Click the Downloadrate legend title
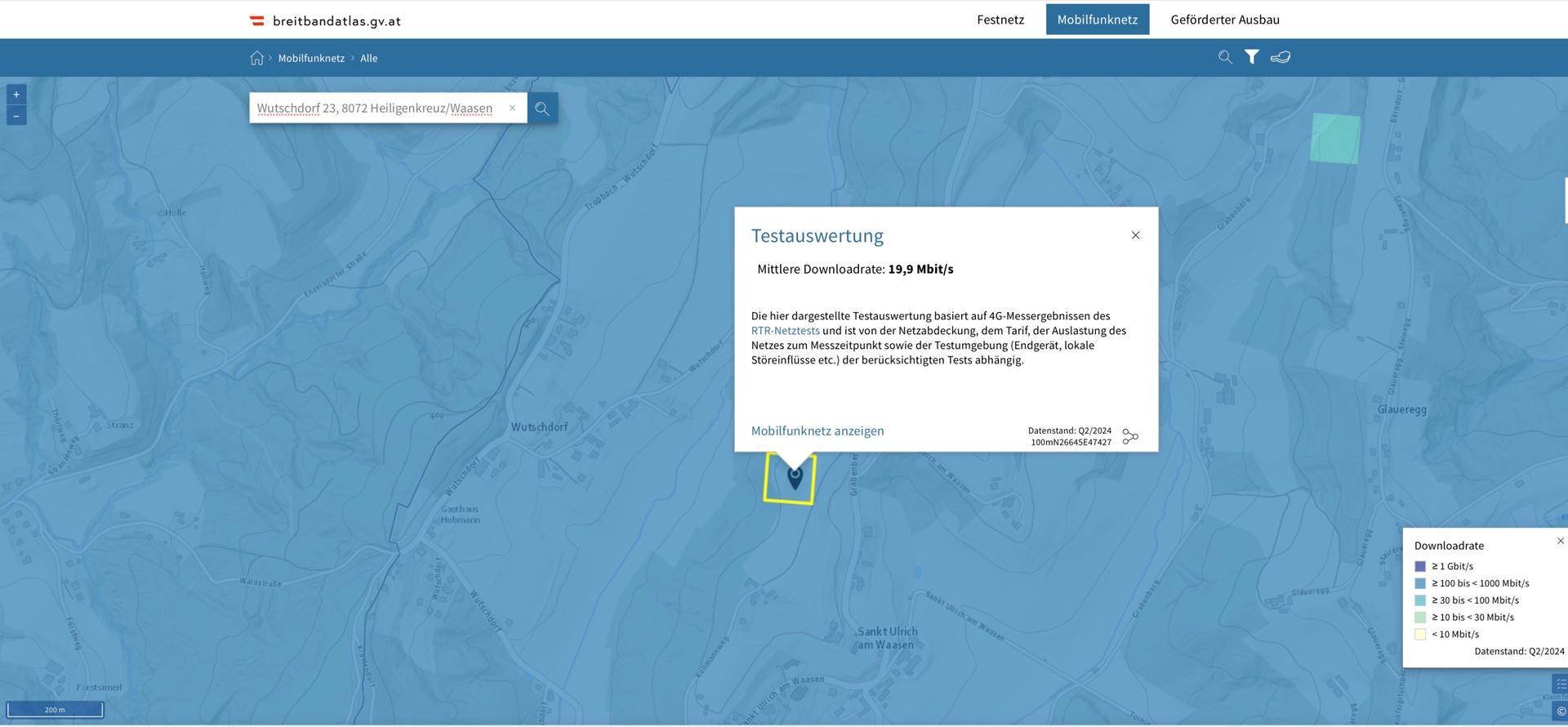The height and width of the screenshot is (727, 1568). [1449, 546]
